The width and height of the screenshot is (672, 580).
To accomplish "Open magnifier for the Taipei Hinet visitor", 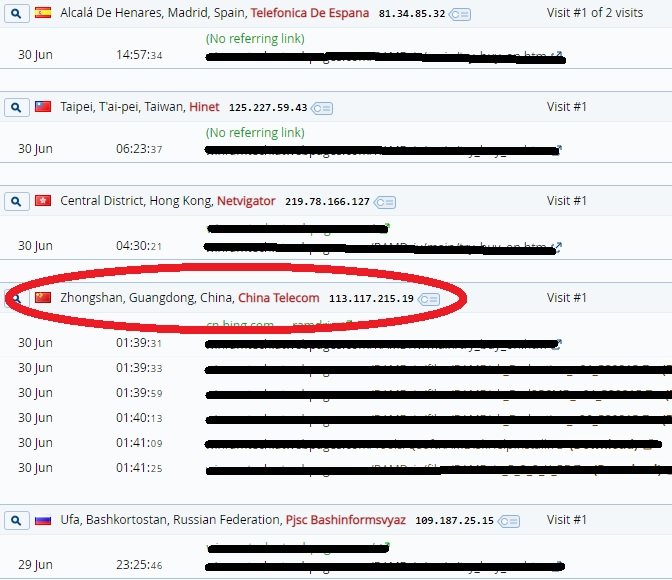I will tap(16, 107).
